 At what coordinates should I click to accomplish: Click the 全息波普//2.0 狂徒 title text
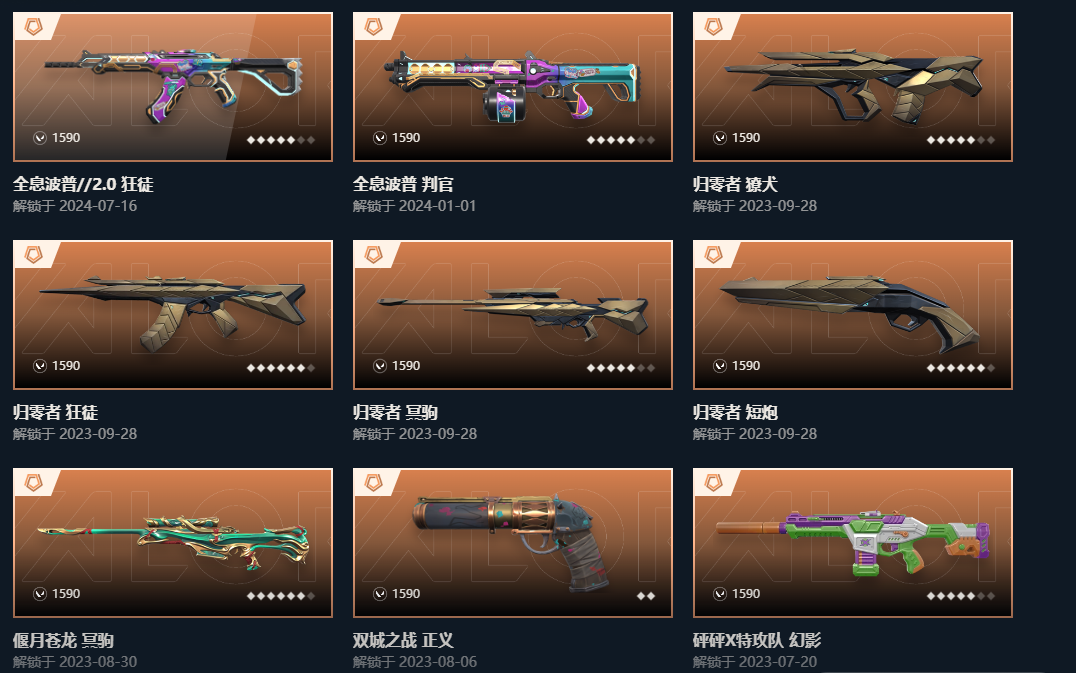tap(83, 184)
